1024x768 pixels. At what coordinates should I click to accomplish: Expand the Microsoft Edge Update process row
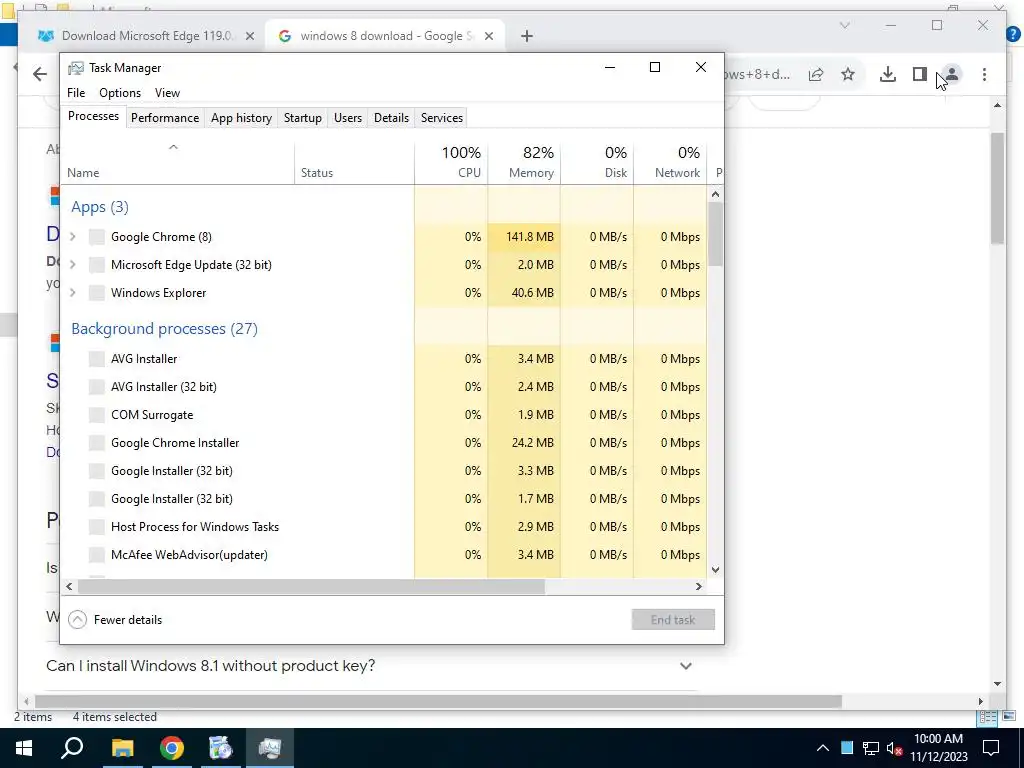pyautogui.click(x=73, y=265)
